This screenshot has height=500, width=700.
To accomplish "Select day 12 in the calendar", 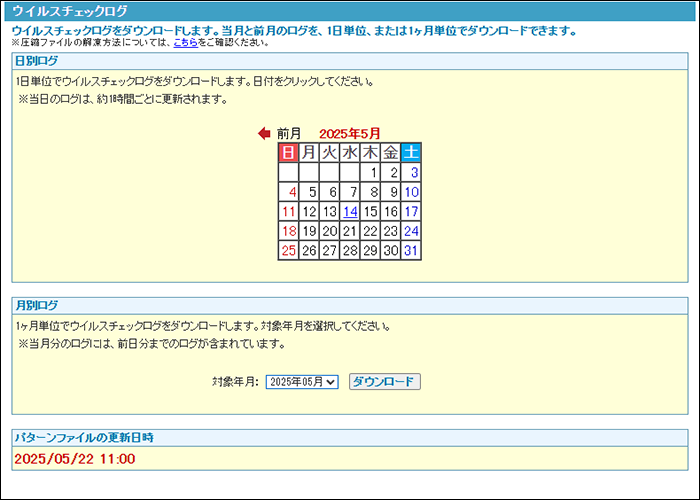I will tap(309, 212).
